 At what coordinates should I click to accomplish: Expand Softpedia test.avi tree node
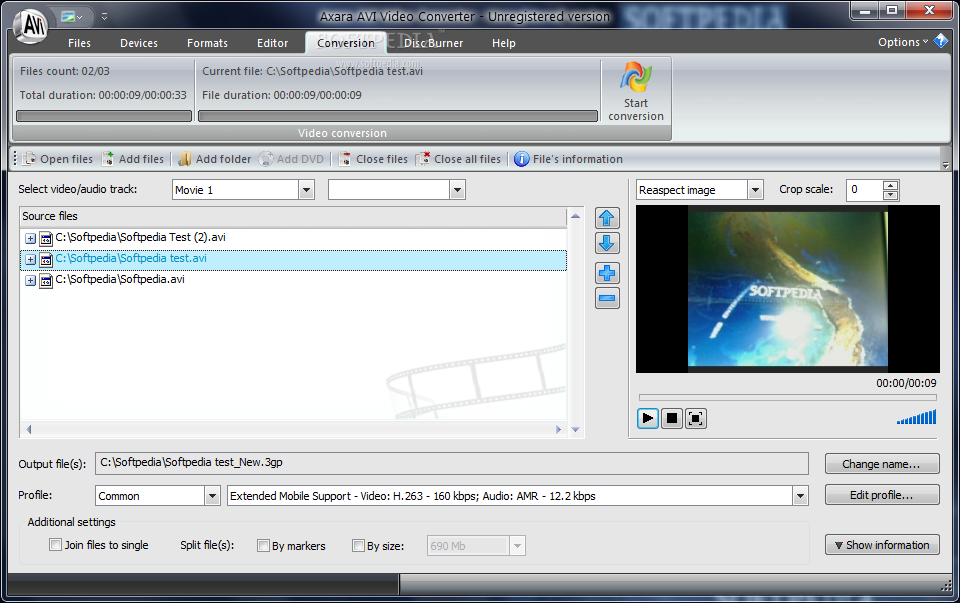point(30,260)
